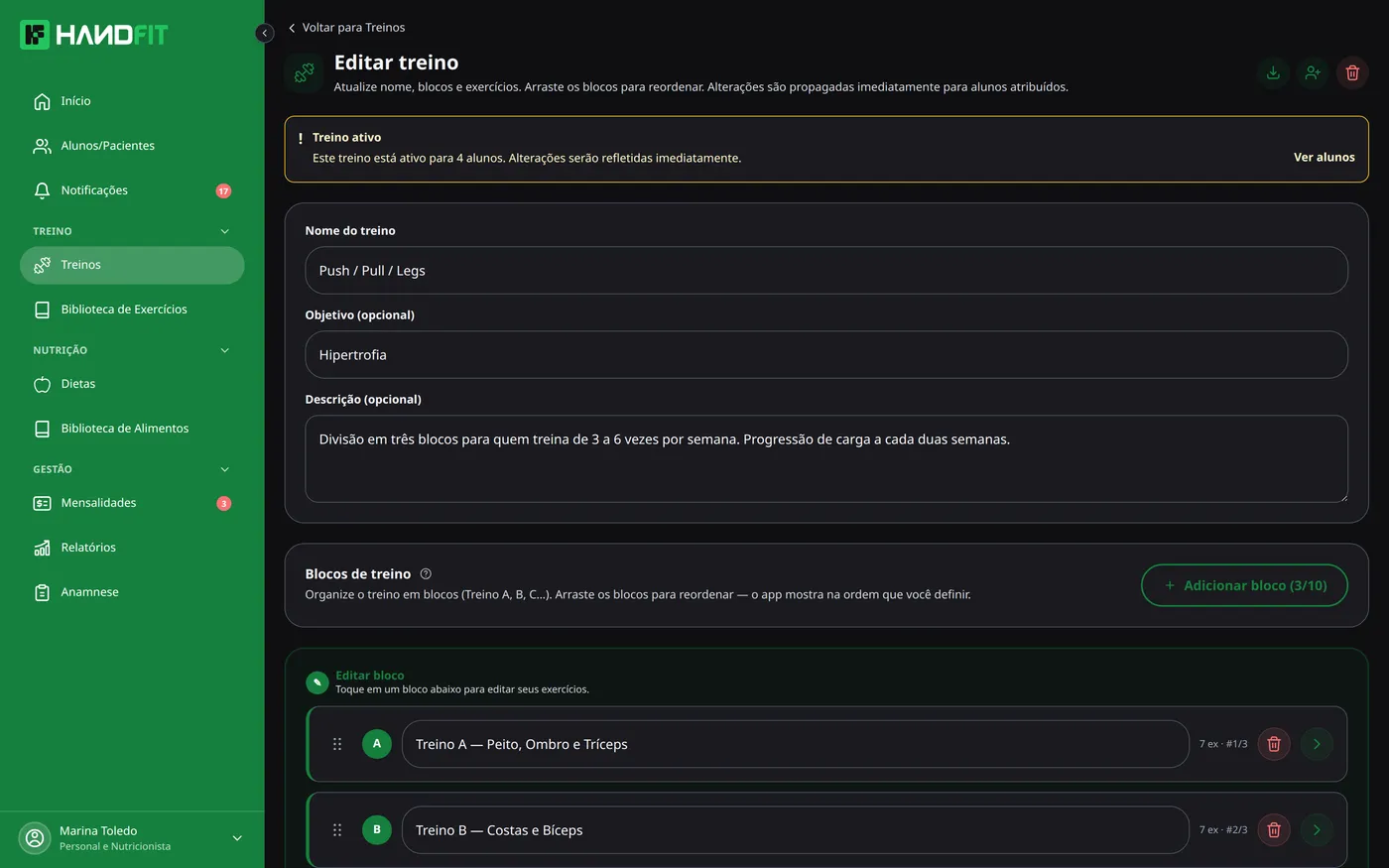Viewport: 1389px width, 868px height.
Task: Click Ver alunos in the active warning
Action: pos(1324,157)
